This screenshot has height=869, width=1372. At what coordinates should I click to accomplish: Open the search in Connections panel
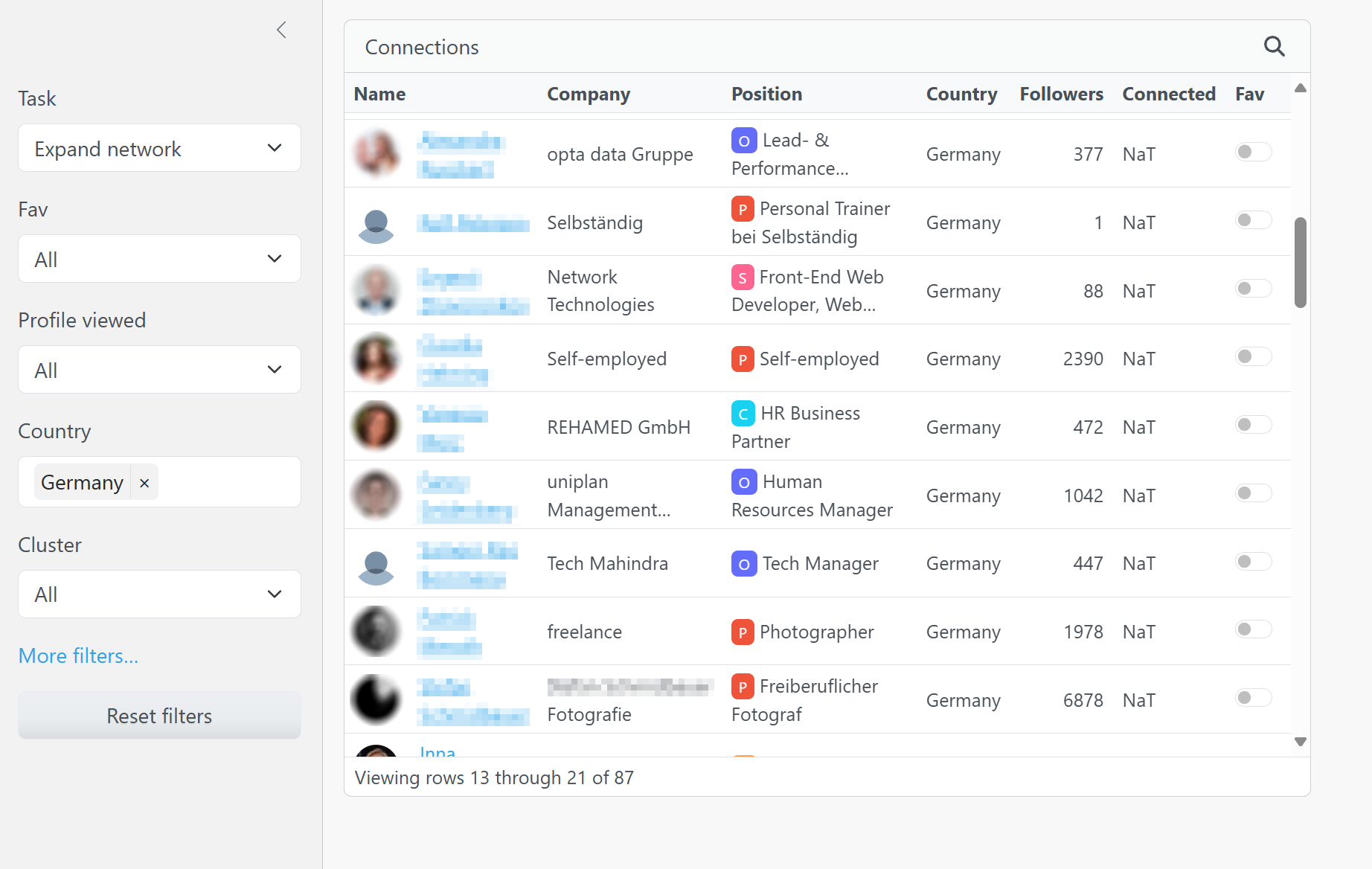click(1274, 46)
